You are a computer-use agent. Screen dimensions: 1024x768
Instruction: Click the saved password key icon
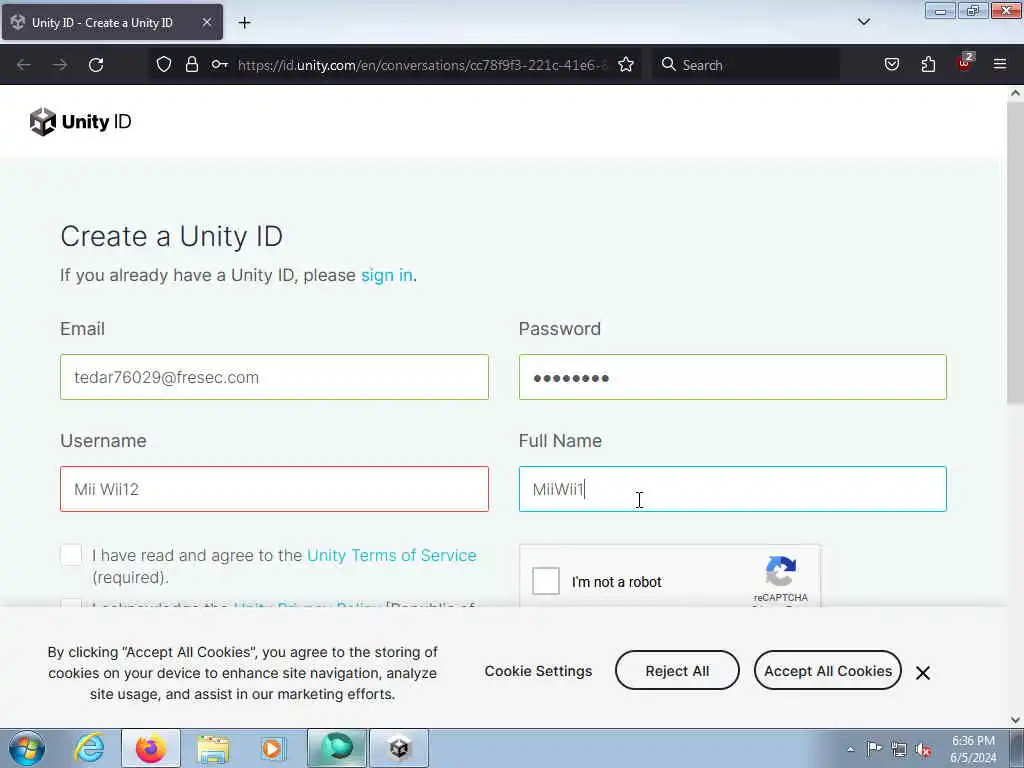coord(219,64)
